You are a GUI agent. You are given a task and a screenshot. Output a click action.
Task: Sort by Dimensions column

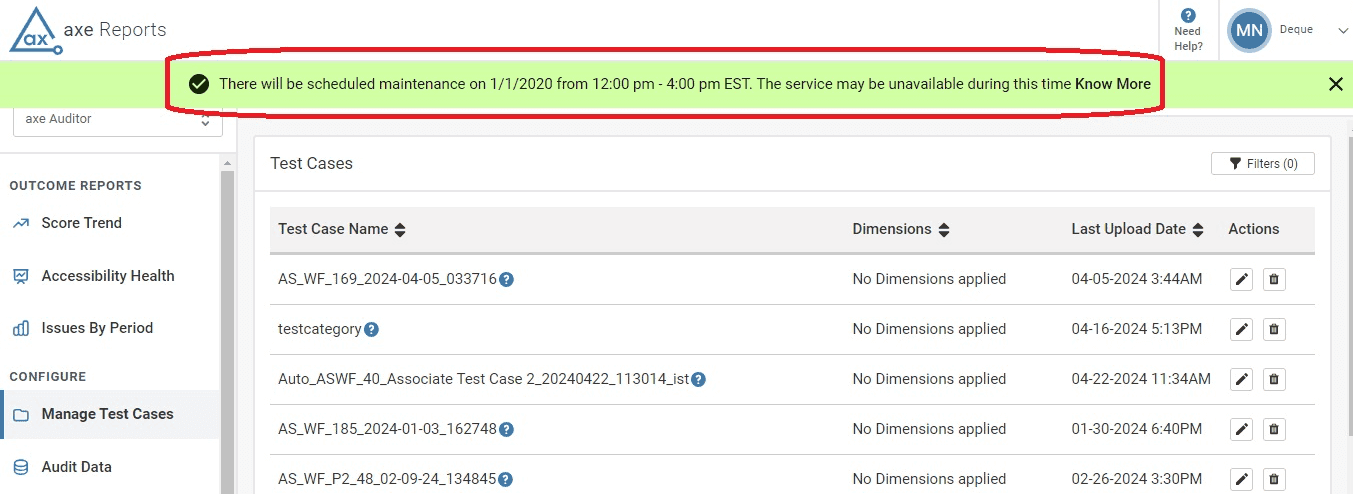[943, 230]
